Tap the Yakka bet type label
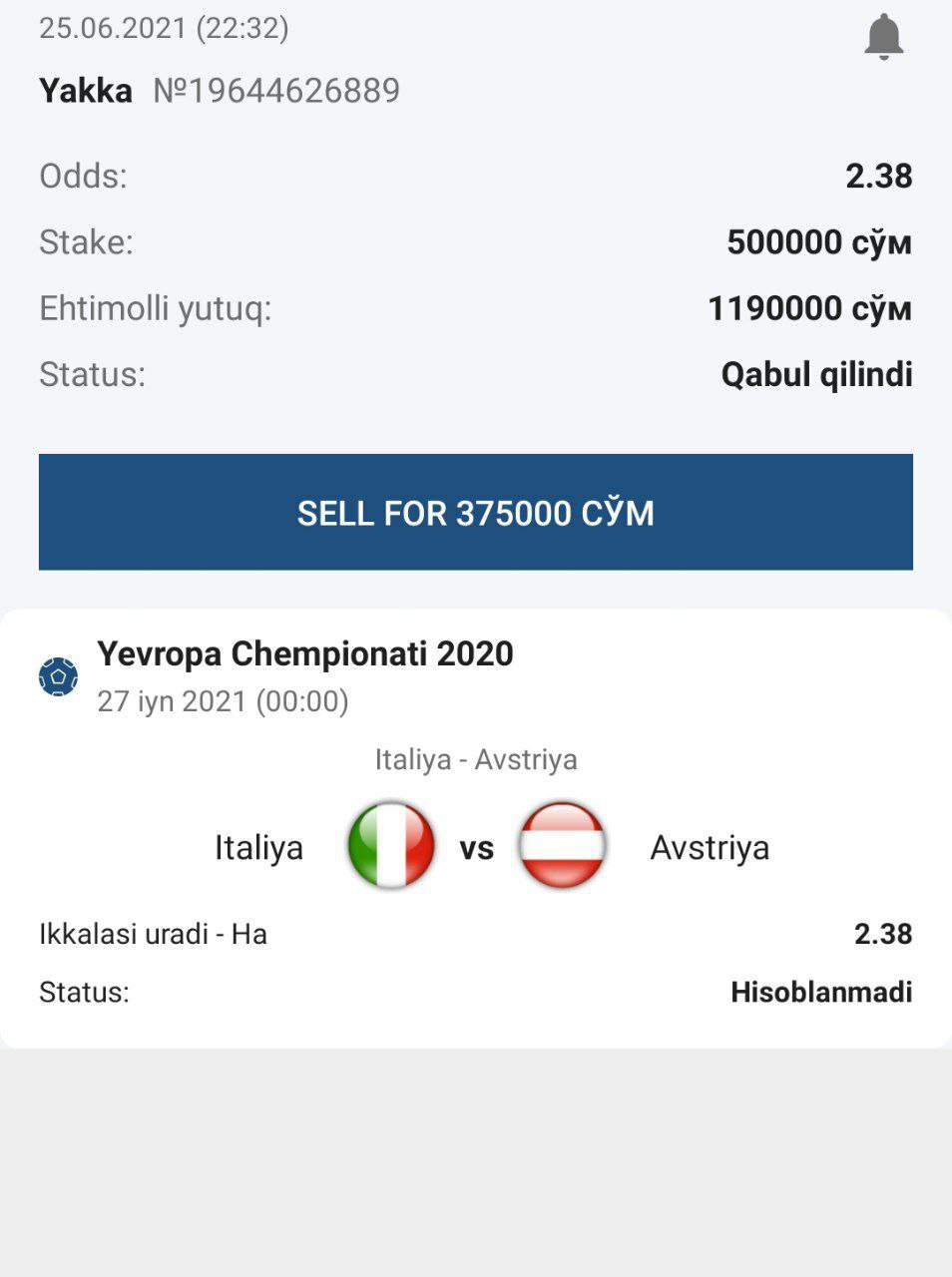 pyautogui.click(x=86, y=91)
